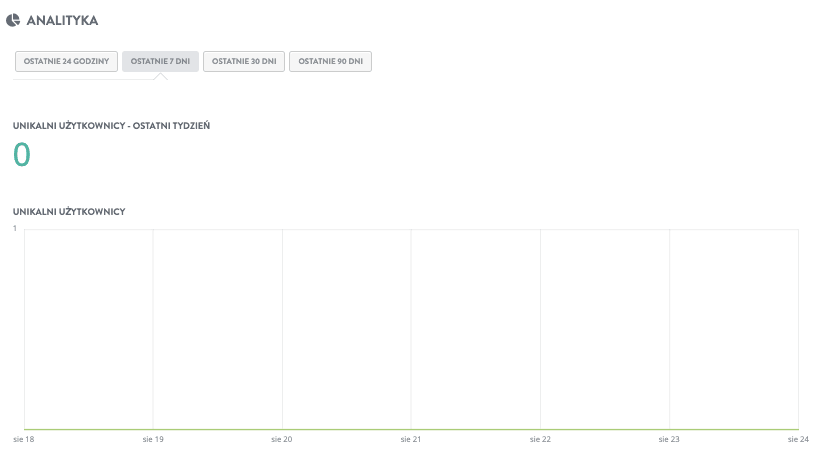Select the sie 19 axis label
The height and width of the screenshot is (456, 829).
(153, 439)
